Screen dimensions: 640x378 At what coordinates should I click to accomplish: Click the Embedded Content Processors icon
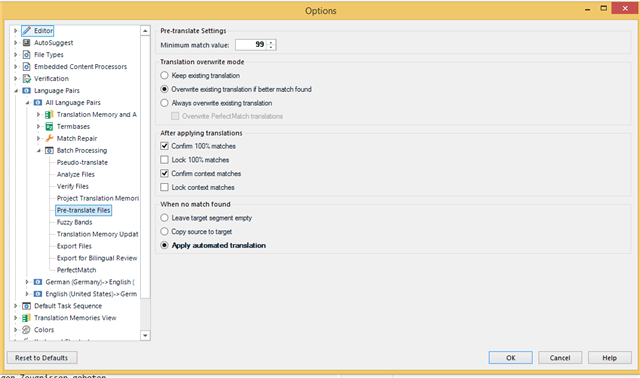[27, 67]
